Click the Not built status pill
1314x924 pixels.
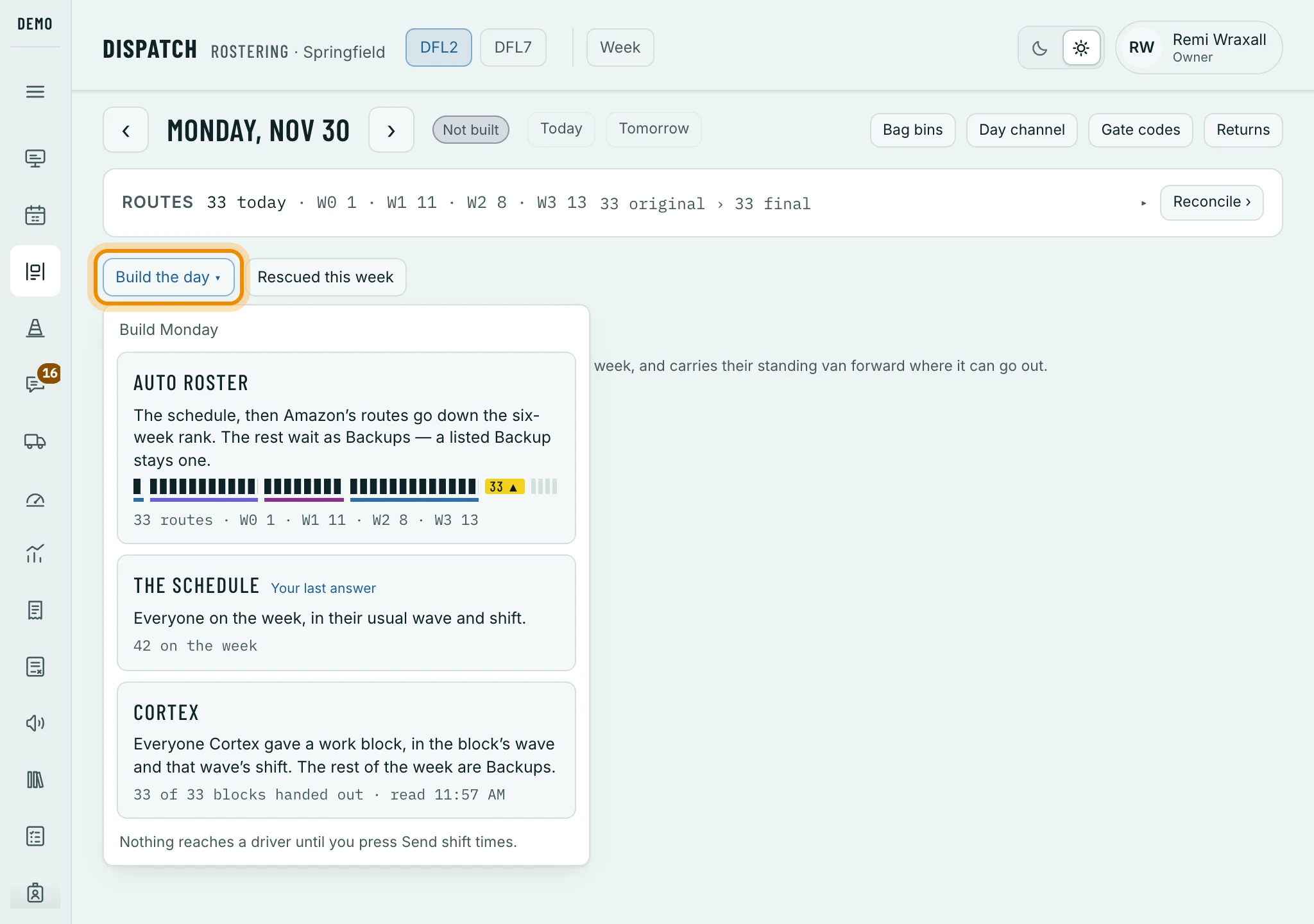click(470, 130)
